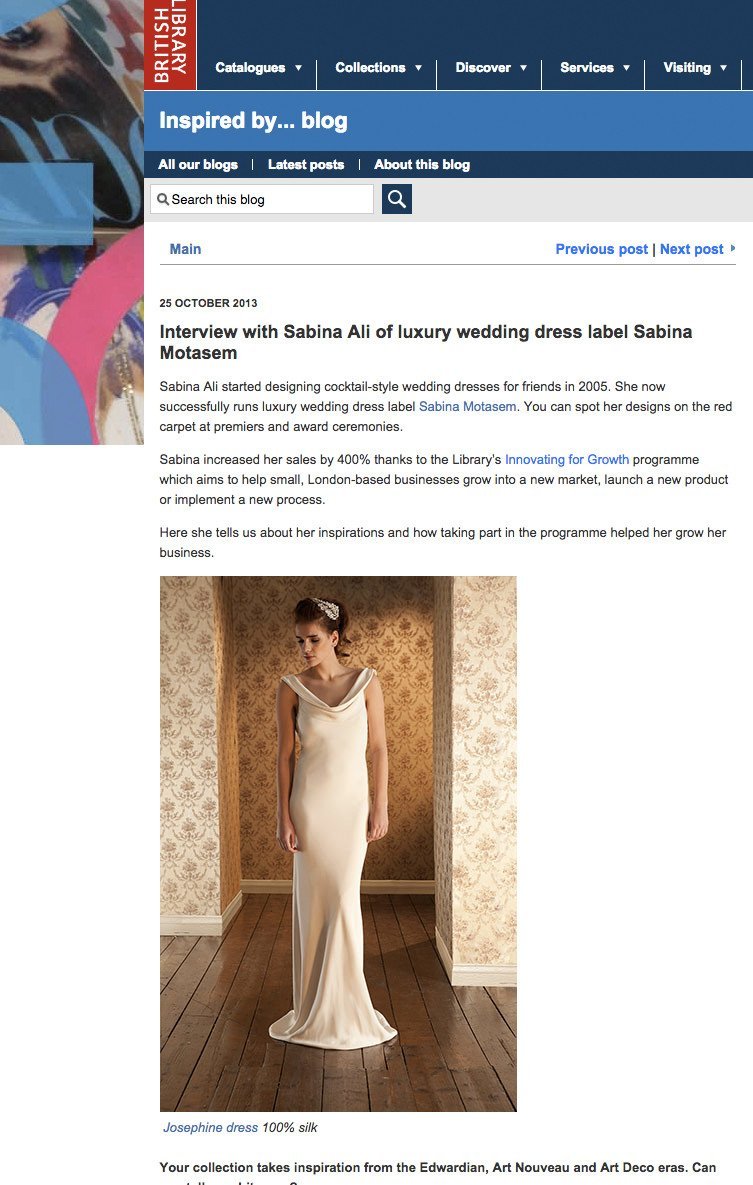The width and height of the screenshot is (753, 1185).
Task: Open About this blog
Action: [422, 165]
